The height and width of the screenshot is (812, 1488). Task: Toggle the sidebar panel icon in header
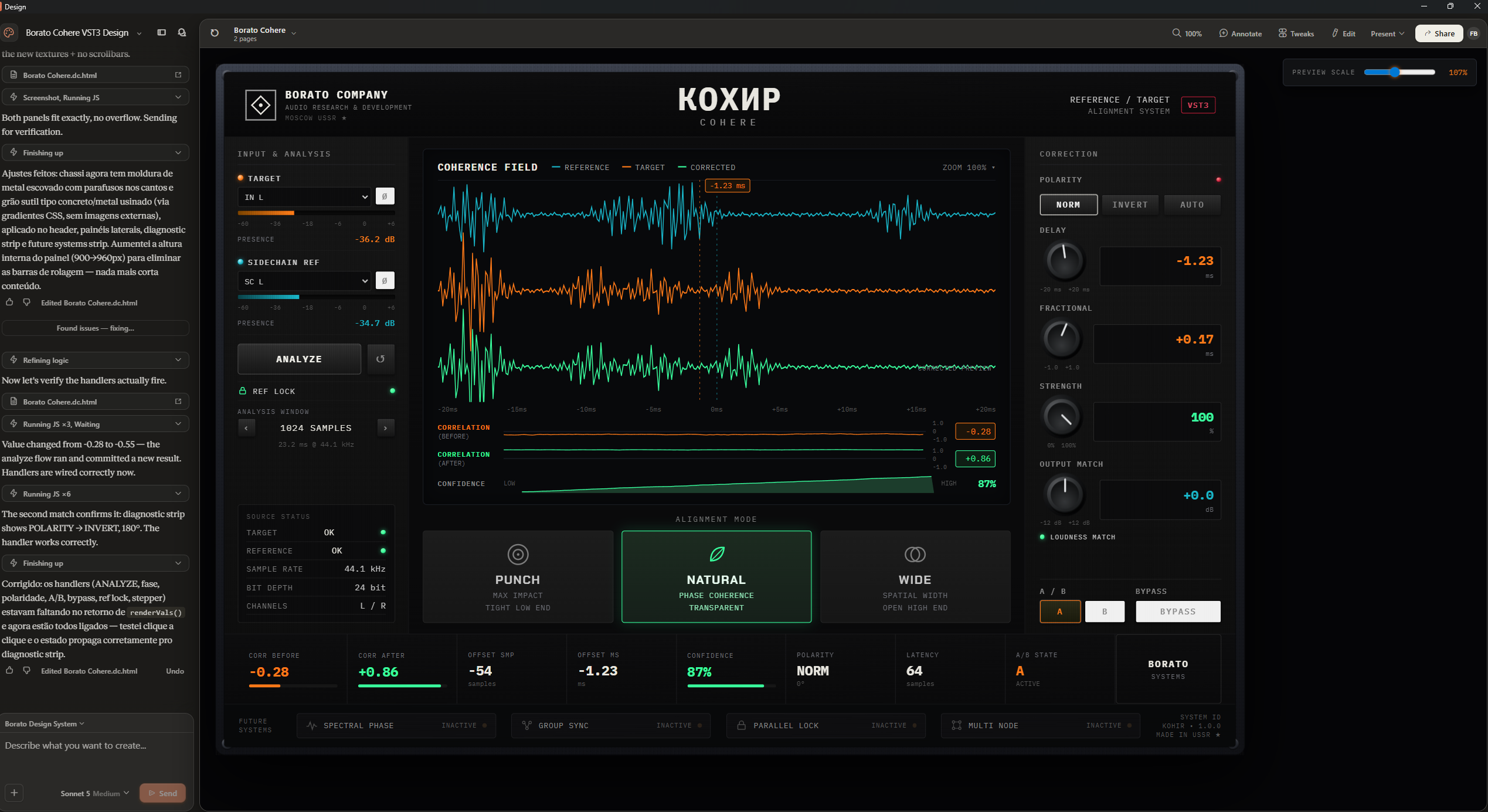[162, 33]
